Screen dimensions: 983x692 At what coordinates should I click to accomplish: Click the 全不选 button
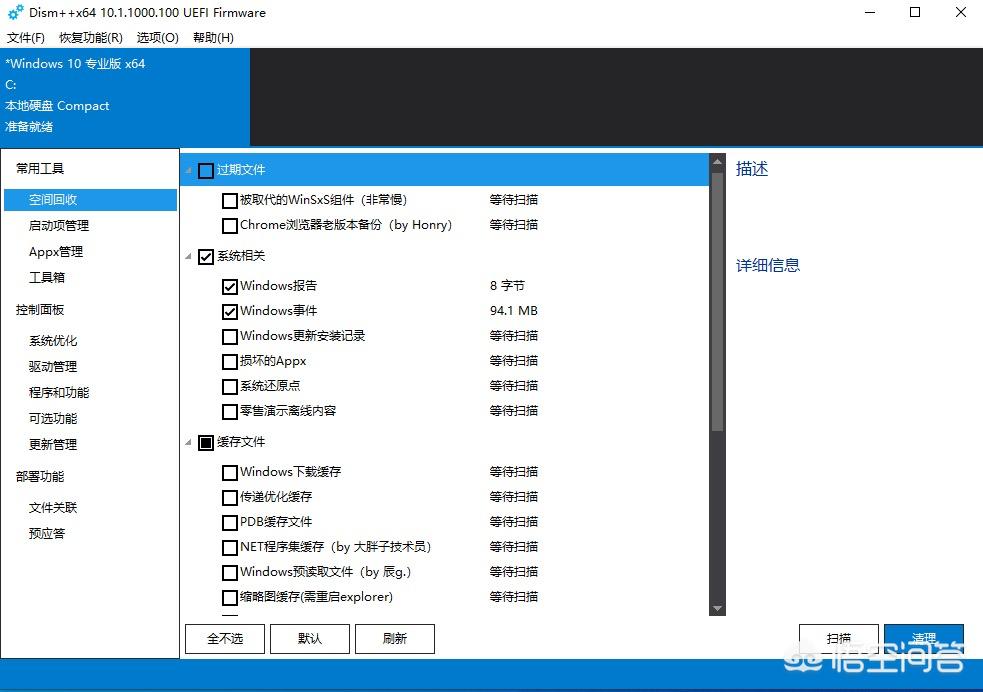[225, 639]
